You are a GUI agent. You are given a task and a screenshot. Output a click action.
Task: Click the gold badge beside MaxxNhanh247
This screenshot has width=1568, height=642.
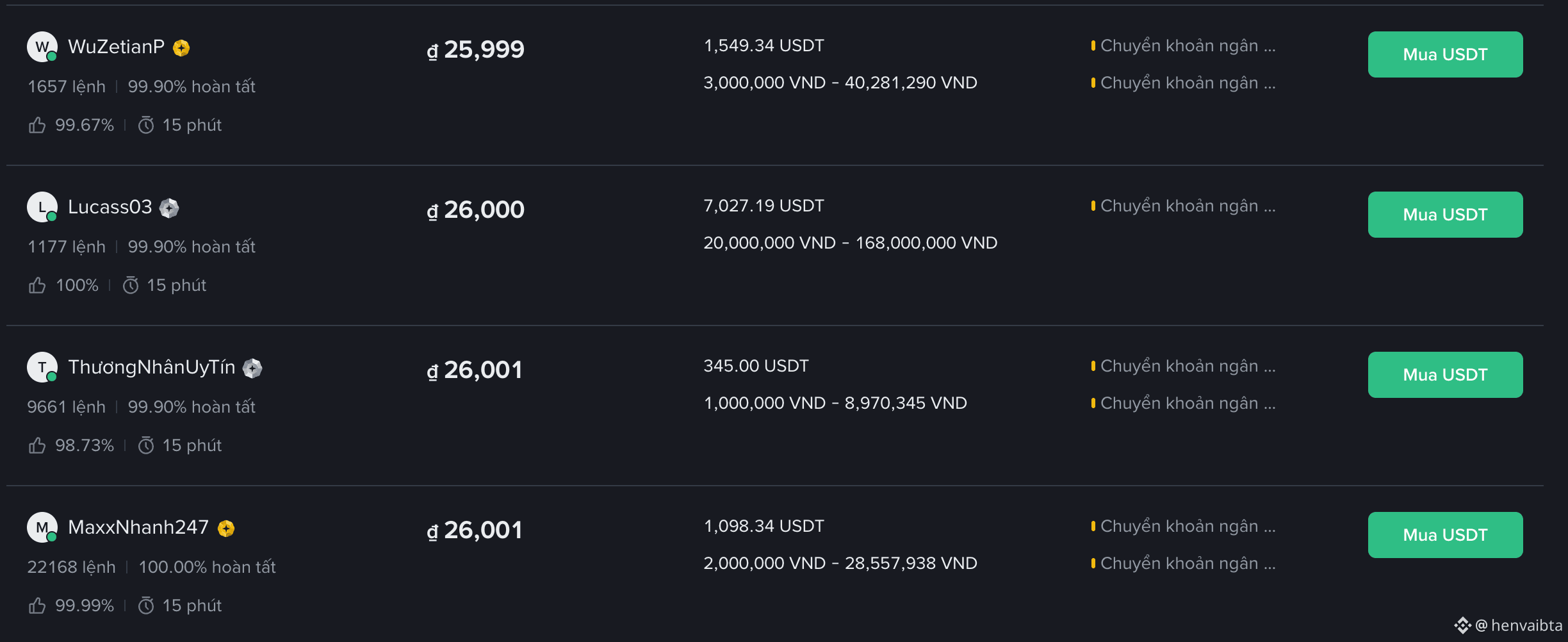click(x=226, y=529)
